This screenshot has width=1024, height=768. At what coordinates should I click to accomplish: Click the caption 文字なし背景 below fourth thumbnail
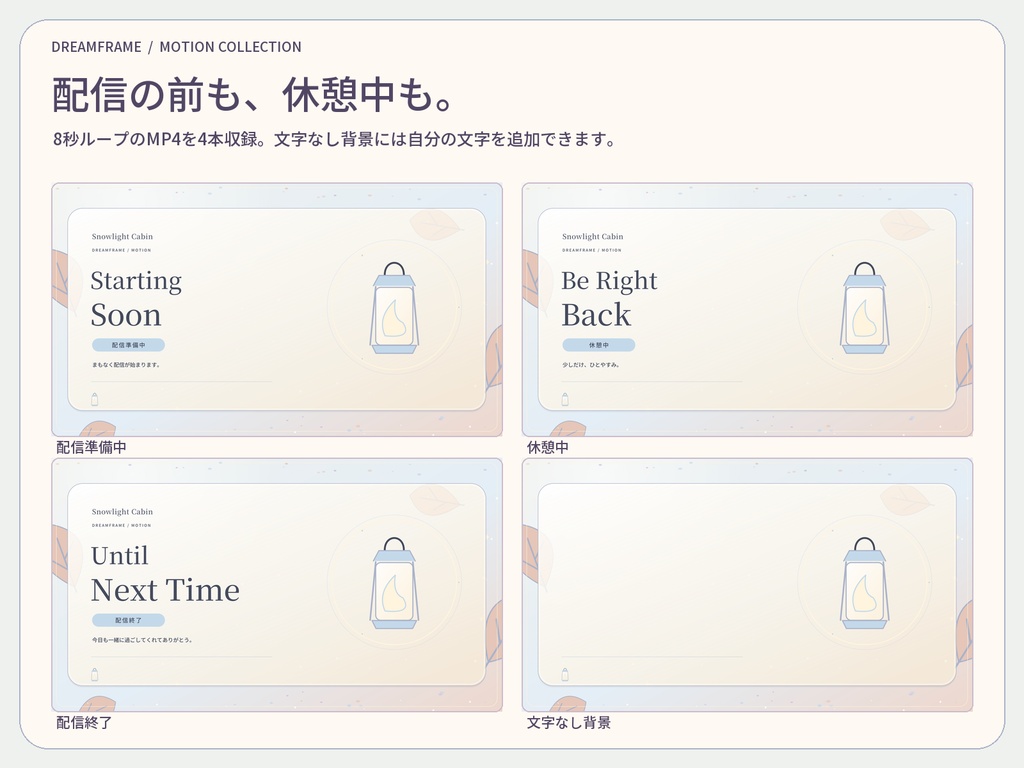pyautogui.click(x=568, y=722)
